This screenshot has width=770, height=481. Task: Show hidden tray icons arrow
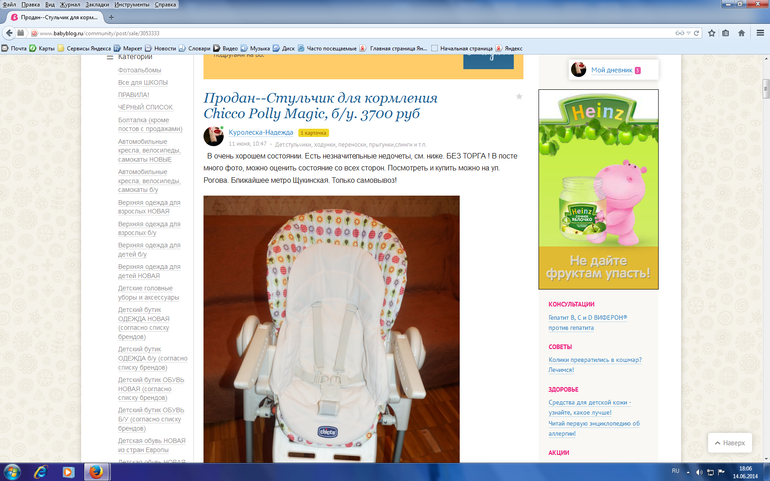click(x=690, y=472)
